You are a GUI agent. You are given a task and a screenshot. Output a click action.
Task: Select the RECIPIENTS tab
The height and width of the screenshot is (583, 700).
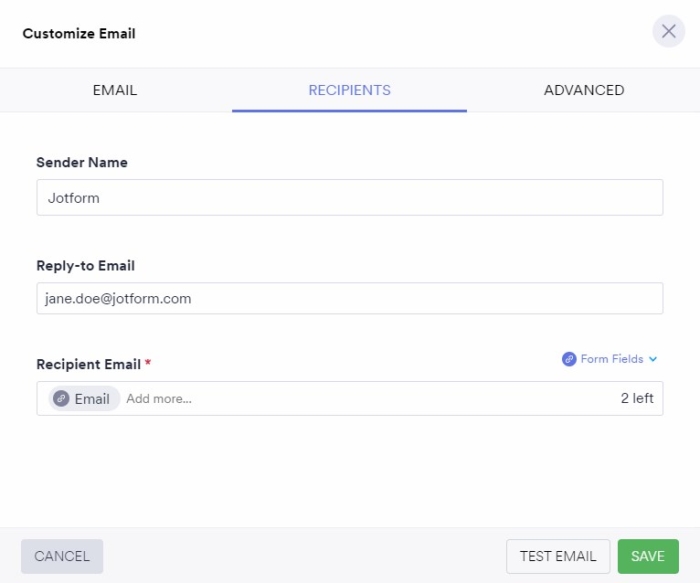pos(349,90)
